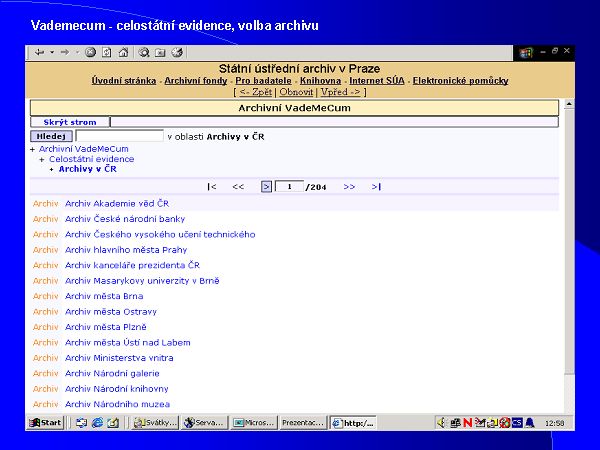Open the Celostátní evidence tree link
The image size is (600, 450).
click(x=91, y=159)
